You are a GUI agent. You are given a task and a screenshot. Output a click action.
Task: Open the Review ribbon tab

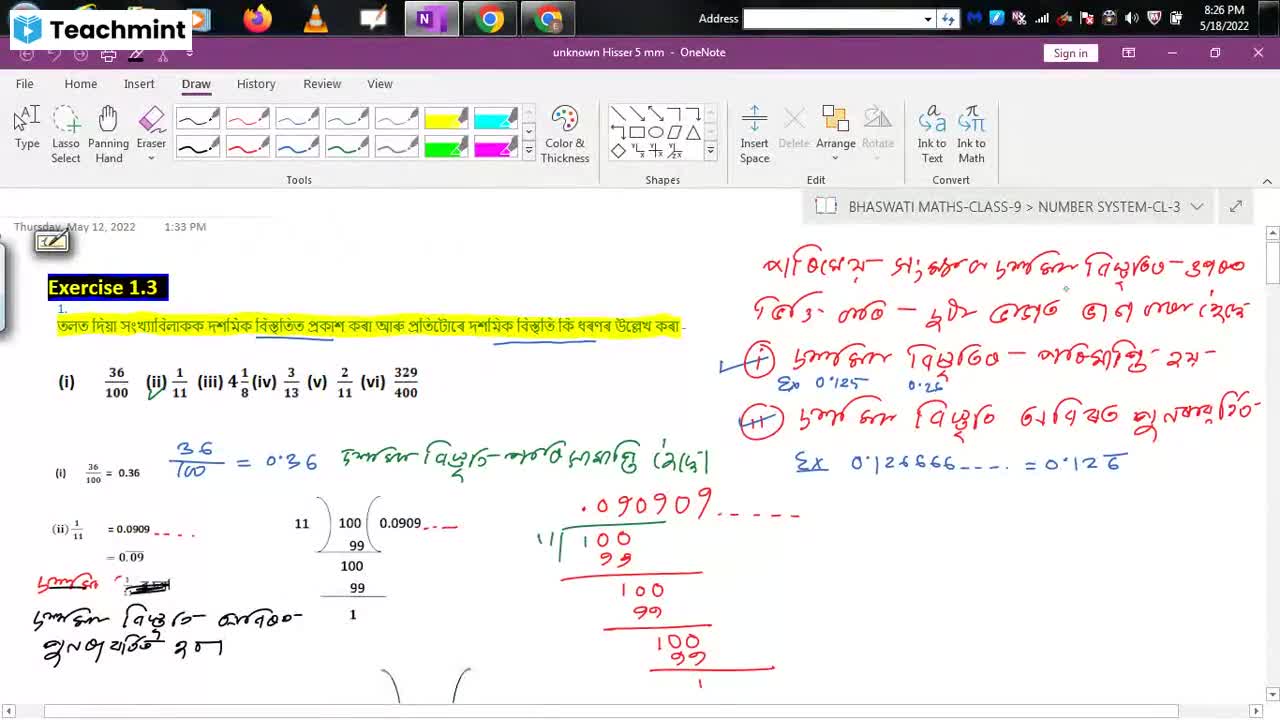(321, 84)
